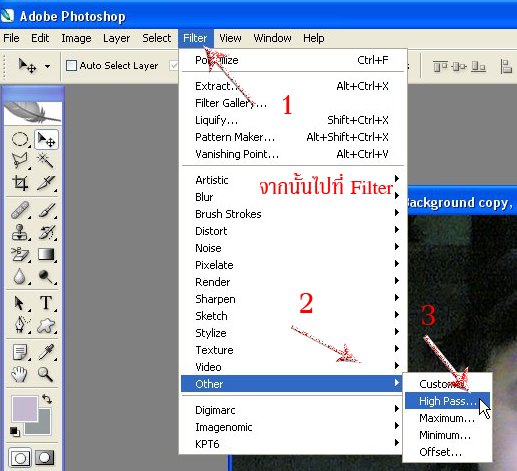The image size is (517, 471).
Task: Click the align vertical centers icon
Action: point(459,67)
